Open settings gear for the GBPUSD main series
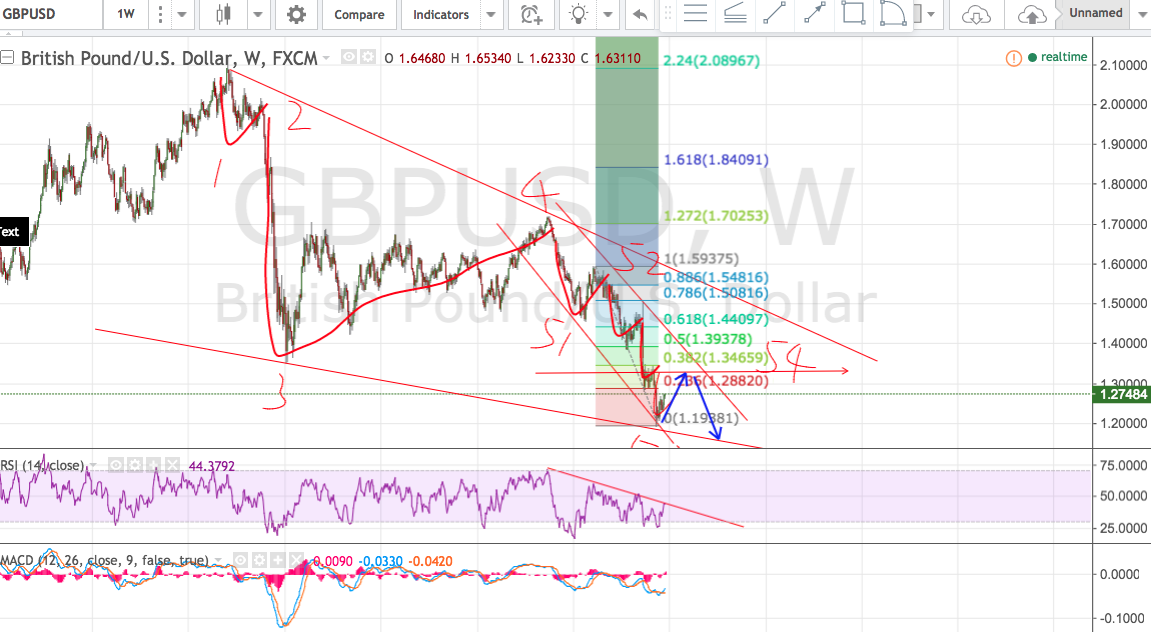 coord(367,57)
